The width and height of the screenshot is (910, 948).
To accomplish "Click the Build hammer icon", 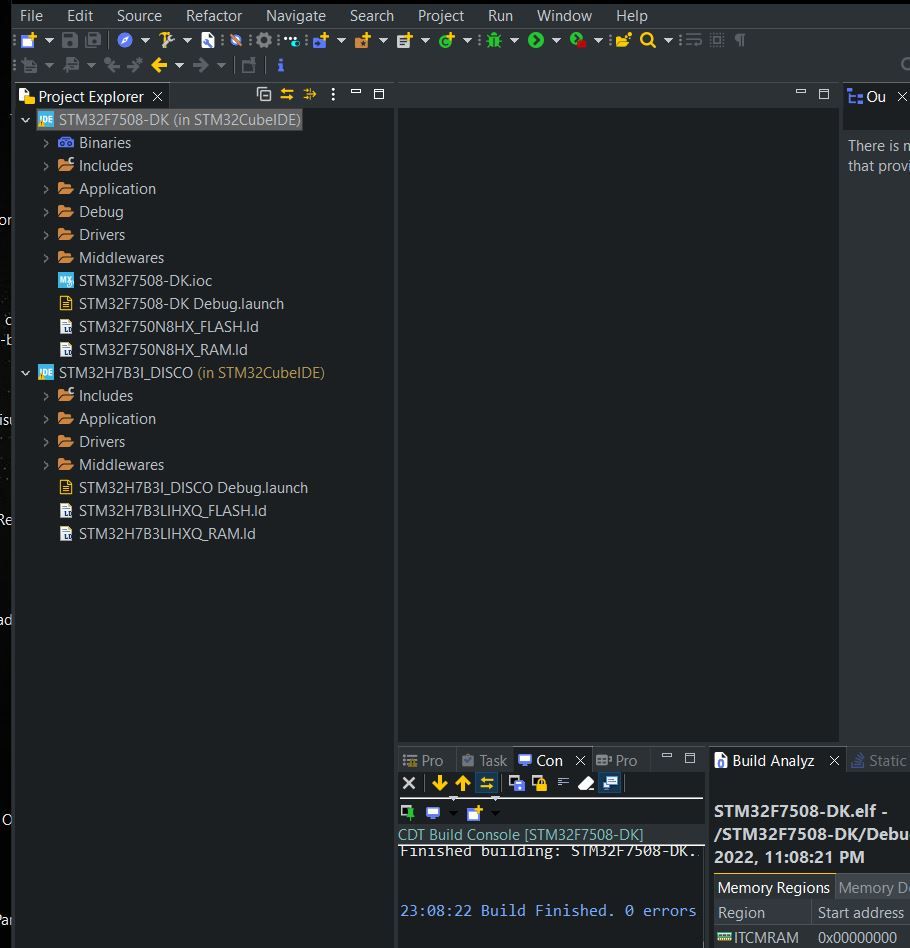I will tap(166, 41).
